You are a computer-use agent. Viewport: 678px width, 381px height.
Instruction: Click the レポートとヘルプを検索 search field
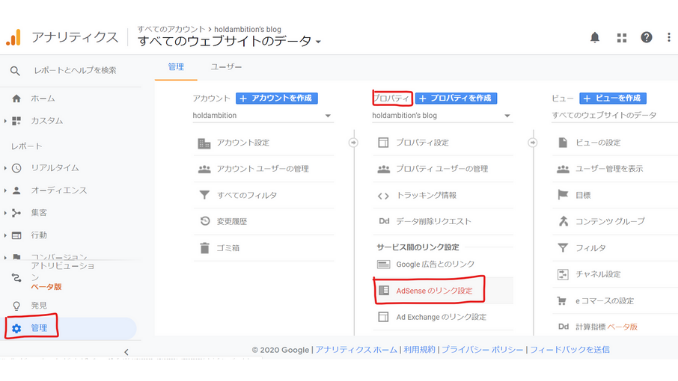click(75, 70)
